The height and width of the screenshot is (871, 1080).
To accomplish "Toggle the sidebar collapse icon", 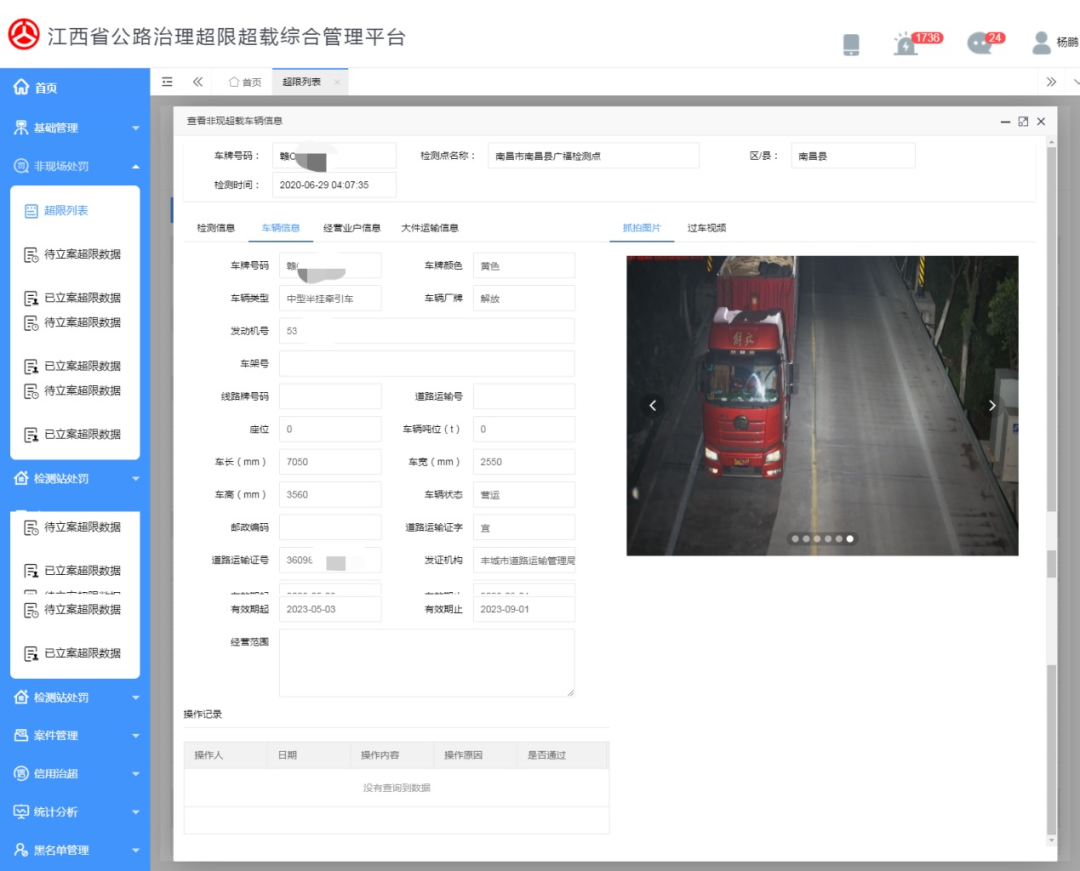I will pos(167,82).
